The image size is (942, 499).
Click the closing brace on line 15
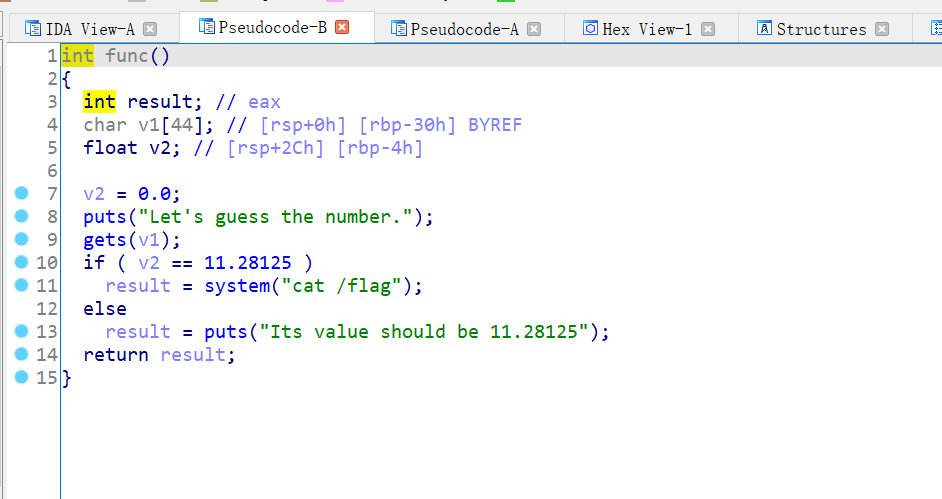67,378
